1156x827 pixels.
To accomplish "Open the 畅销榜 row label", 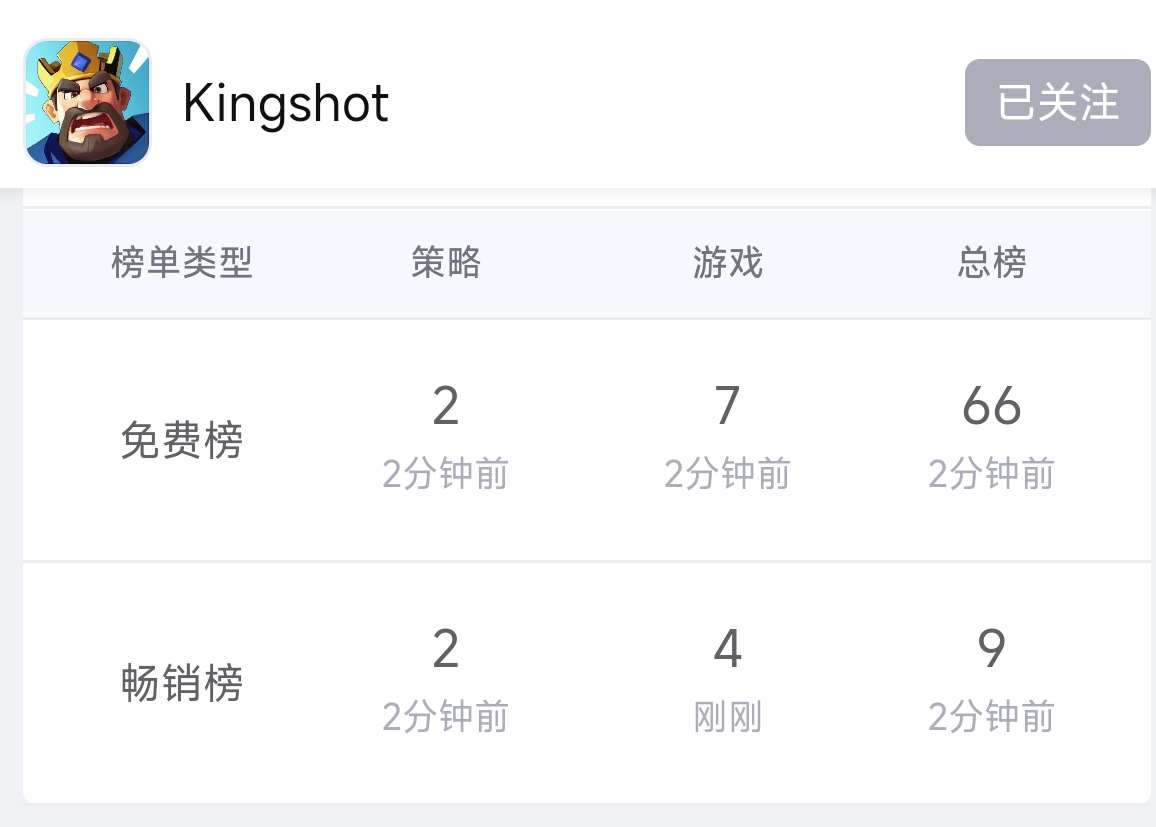I will [181, 683].
